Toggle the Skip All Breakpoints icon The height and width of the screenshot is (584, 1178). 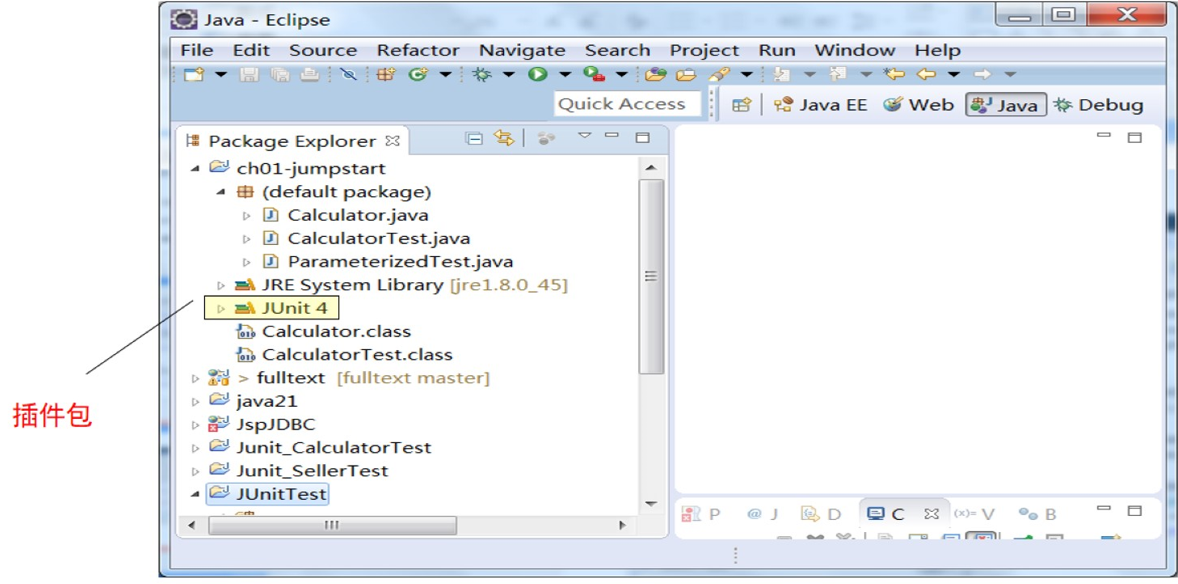pos(348,74)
